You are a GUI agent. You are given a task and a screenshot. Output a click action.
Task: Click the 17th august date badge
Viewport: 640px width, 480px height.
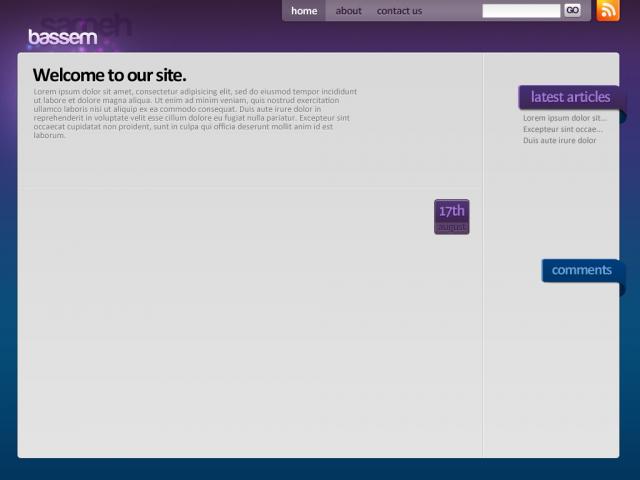pyautogui.click(x=452, y=217)
